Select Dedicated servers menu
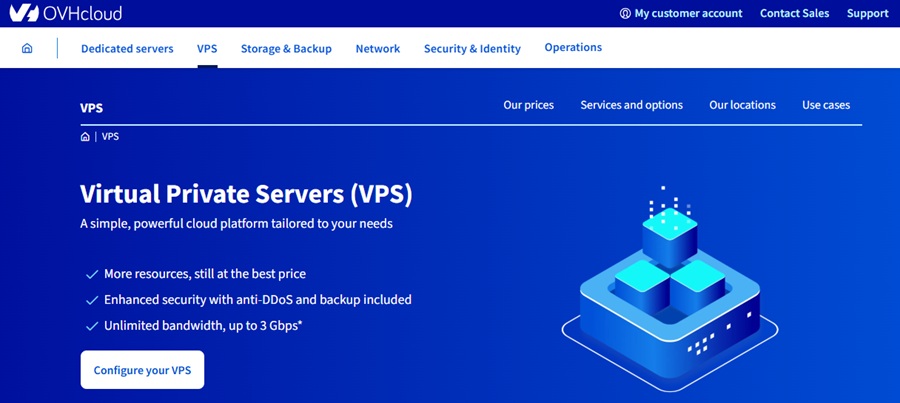The height and width of the screenshot is (403, 900). (127, 49)
